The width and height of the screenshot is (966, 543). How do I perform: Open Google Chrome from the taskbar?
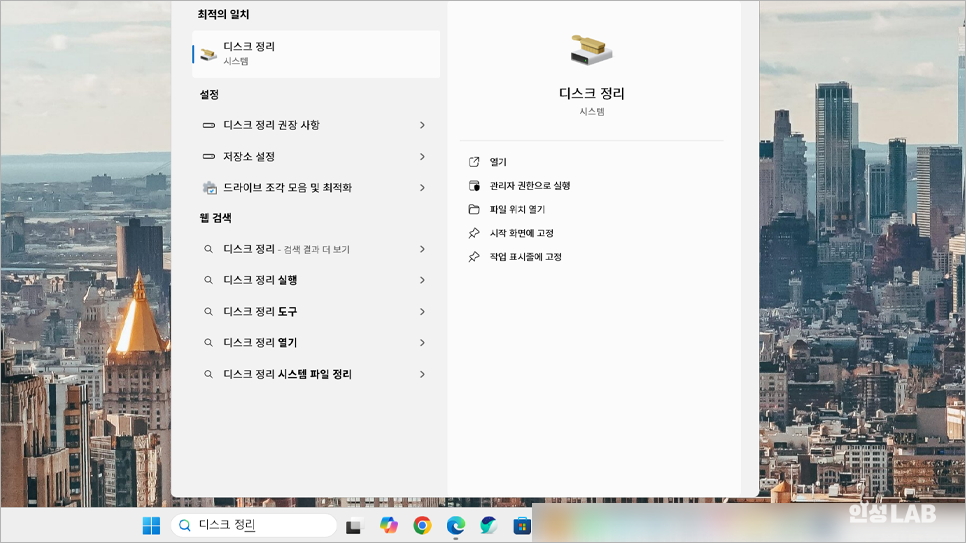coord(422,525)
